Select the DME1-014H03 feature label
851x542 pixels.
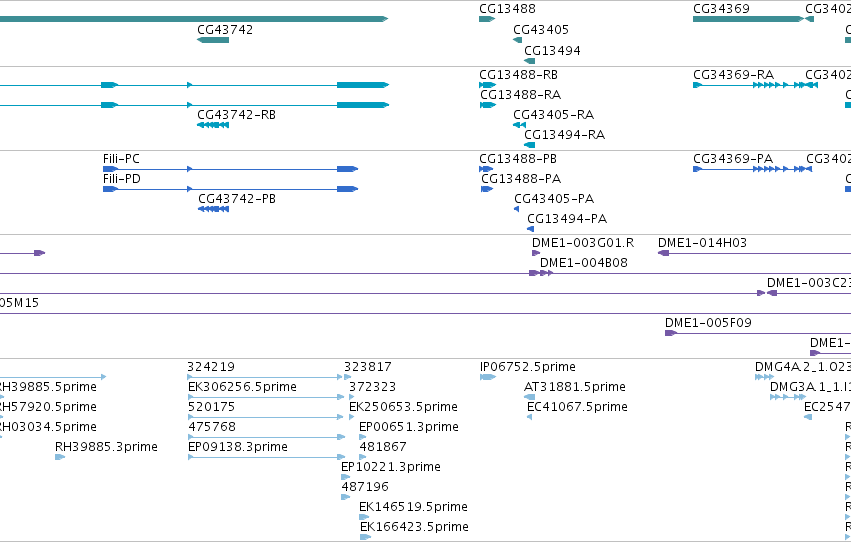(x=702, y=243)
